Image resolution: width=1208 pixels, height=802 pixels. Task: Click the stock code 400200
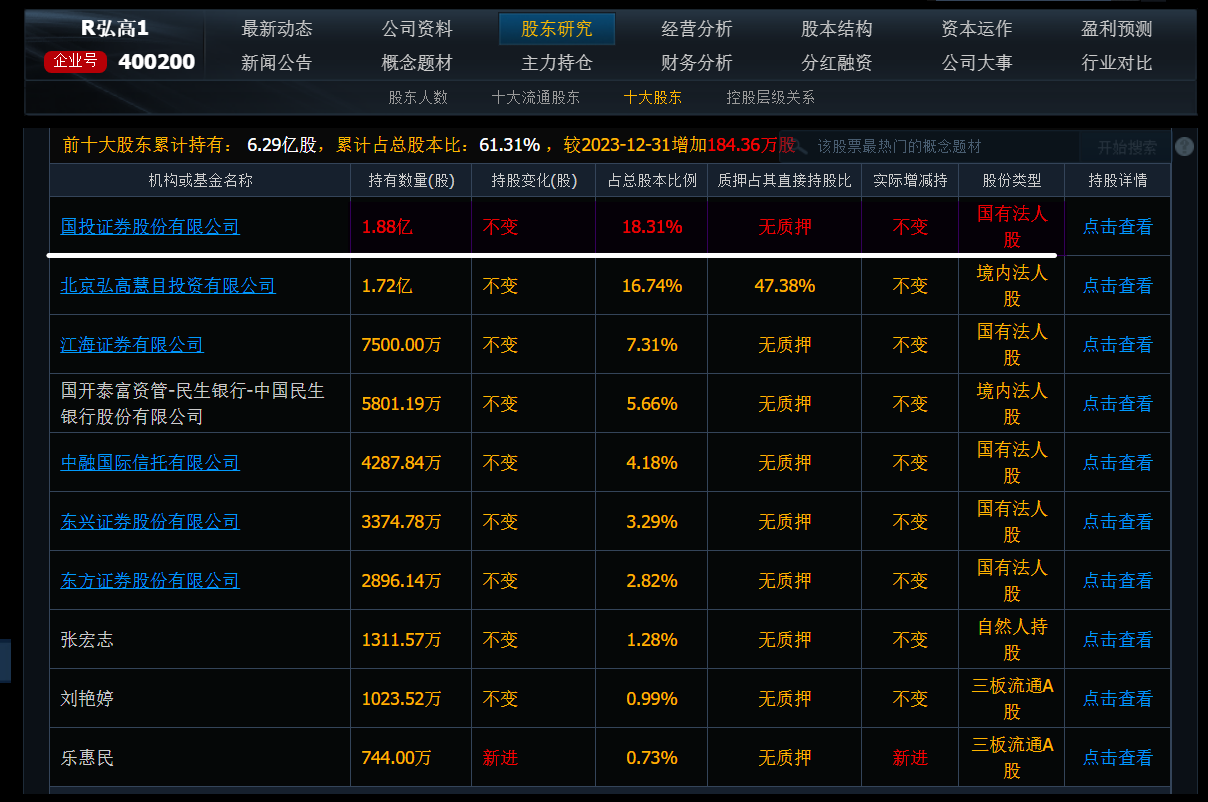point(157,62)
